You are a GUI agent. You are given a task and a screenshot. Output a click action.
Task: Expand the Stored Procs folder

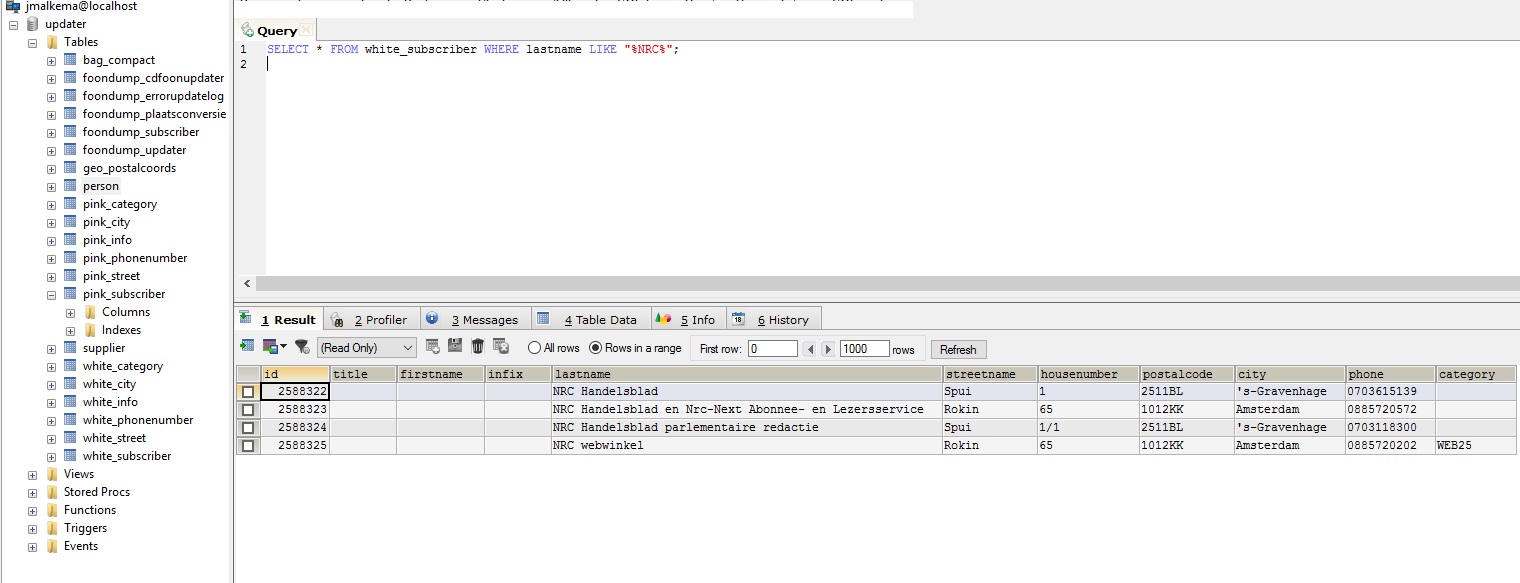(32, 492)
